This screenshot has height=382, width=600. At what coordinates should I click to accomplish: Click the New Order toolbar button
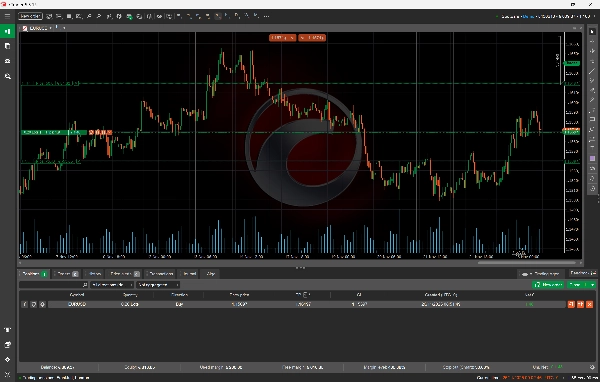pos(30,16)
